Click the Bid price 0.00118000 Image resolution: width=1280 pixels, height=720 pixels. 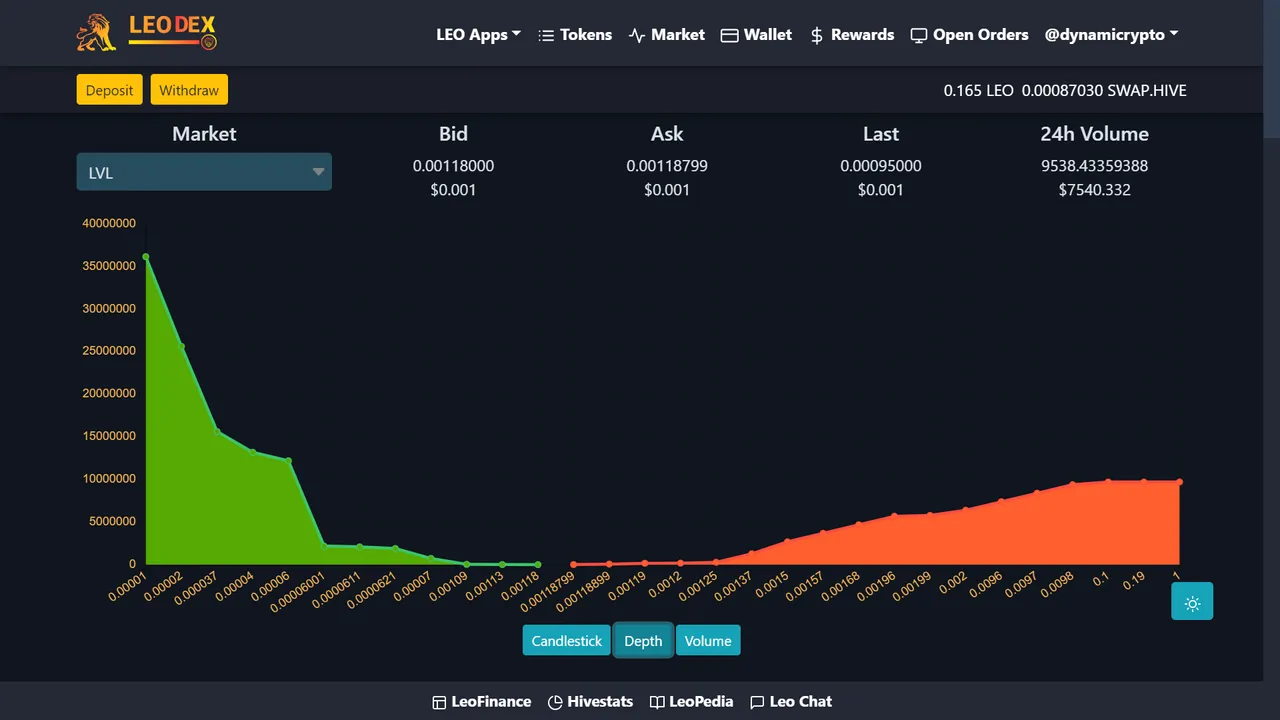pos(453,166)
